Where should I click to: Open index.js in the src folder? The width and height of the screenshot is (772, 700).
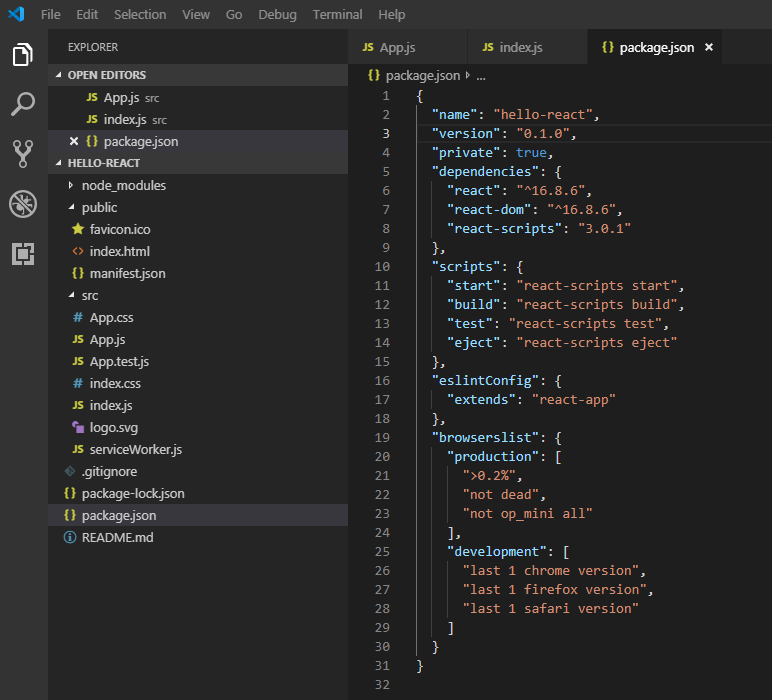(198, 405)
